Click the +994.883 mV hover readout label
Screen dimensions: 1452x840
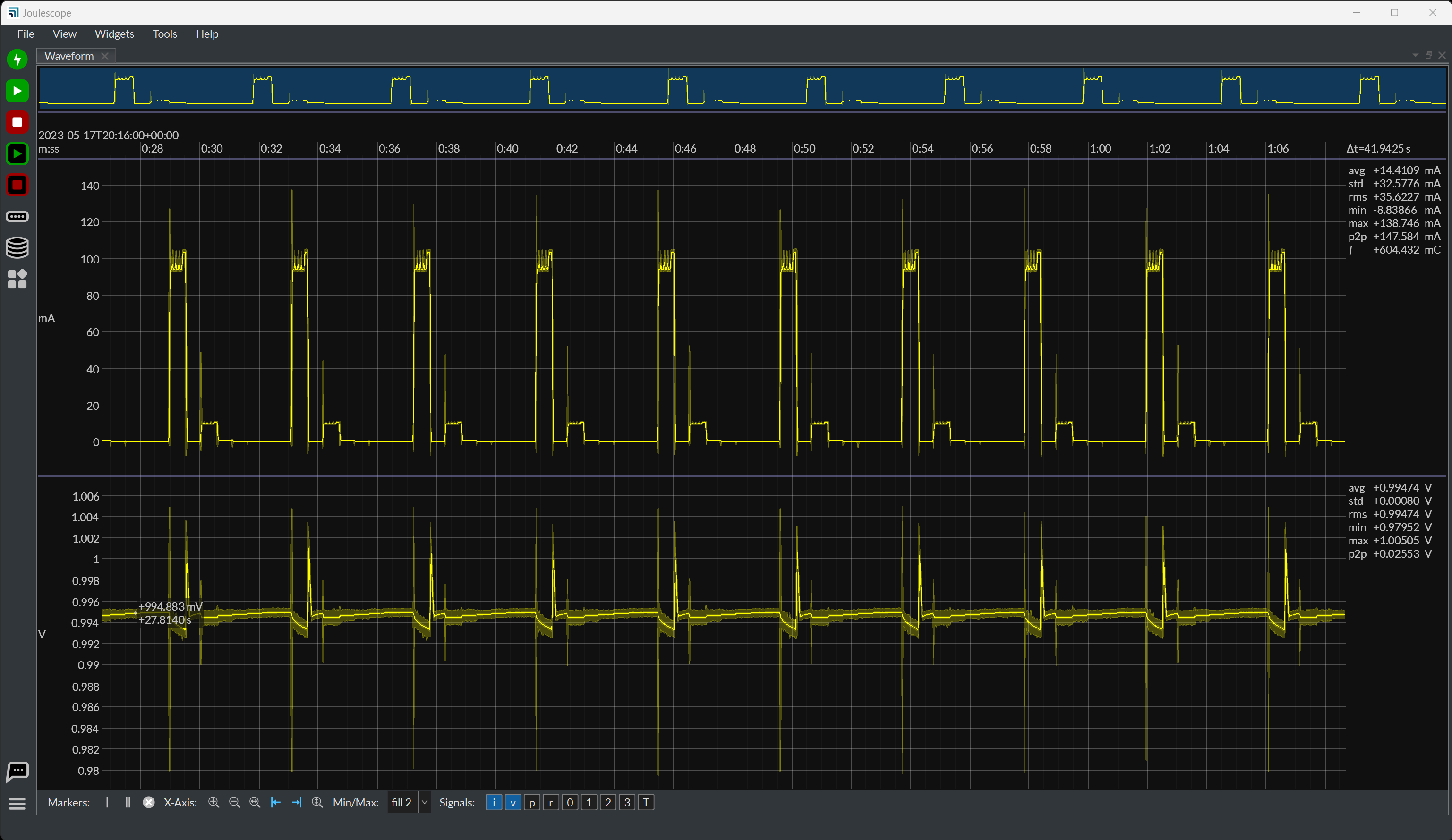(x=171, y=607)
